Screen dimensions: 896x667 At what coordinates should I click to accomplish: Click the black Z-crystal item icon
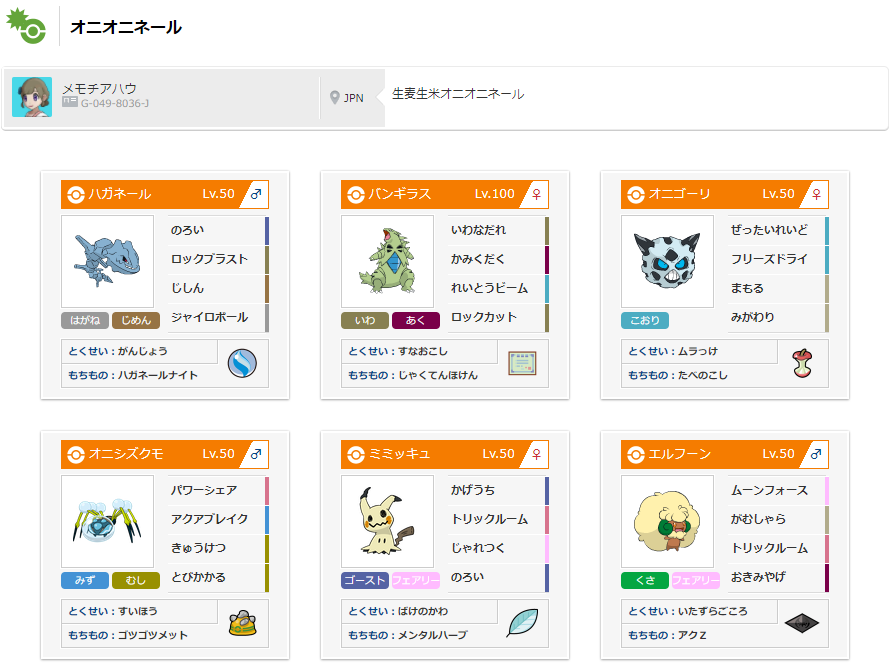(x=802, y=623)
